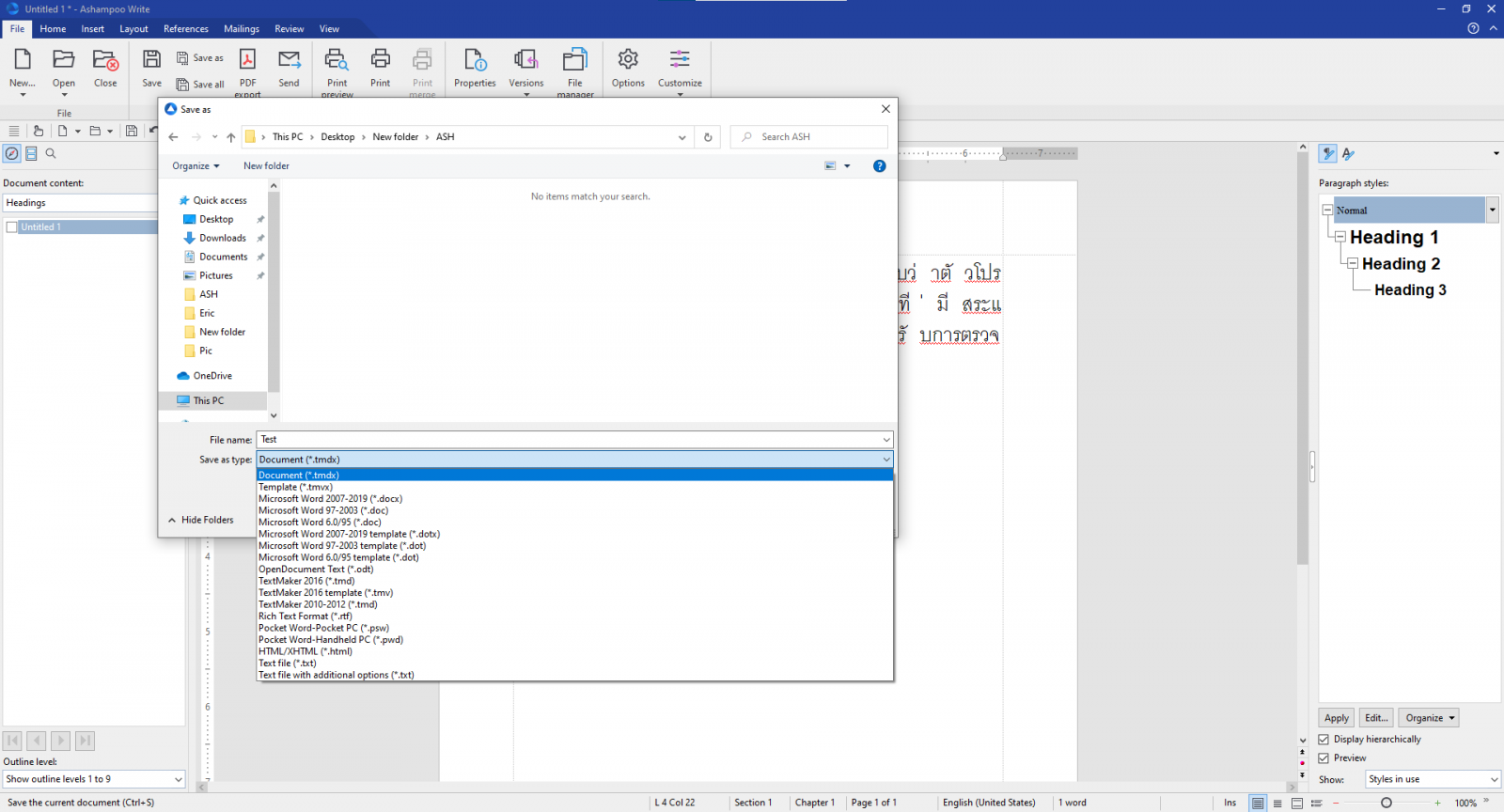This screenshot has height=812, width=1504.
Task: Click the File manager icon
Action: coord(574,61)
